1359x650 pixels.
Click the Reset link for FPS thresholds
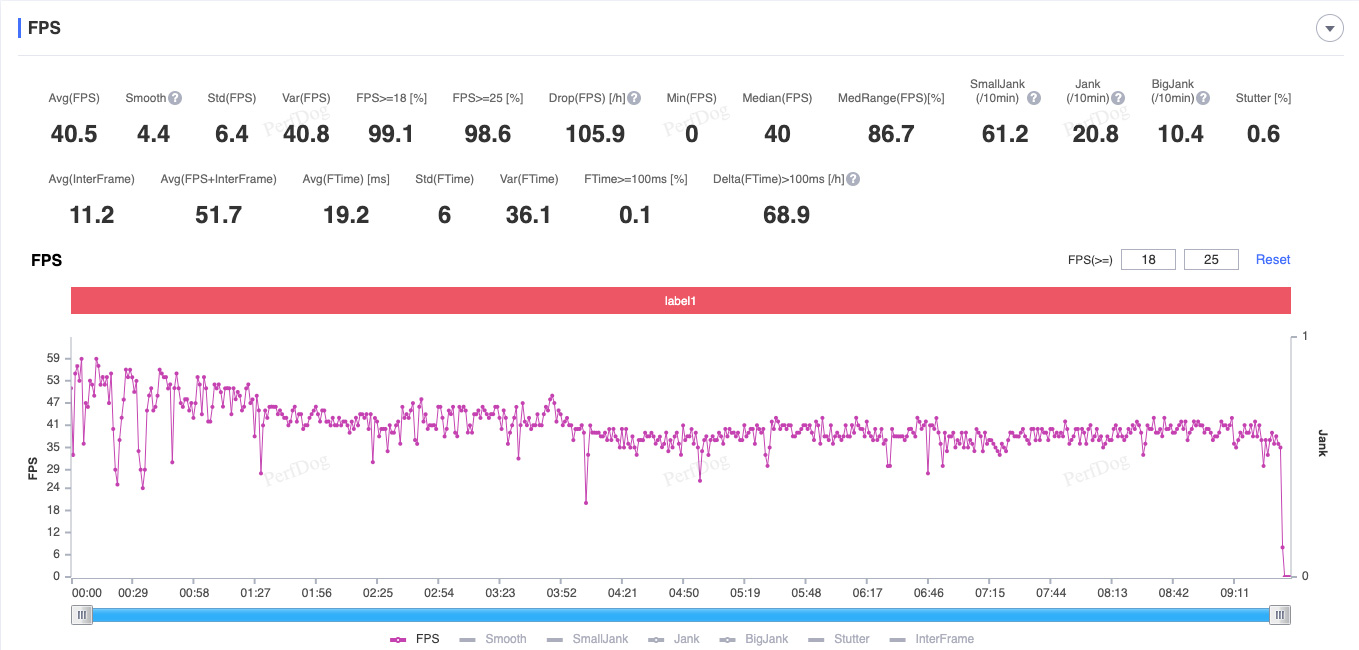coord(1273,260)
